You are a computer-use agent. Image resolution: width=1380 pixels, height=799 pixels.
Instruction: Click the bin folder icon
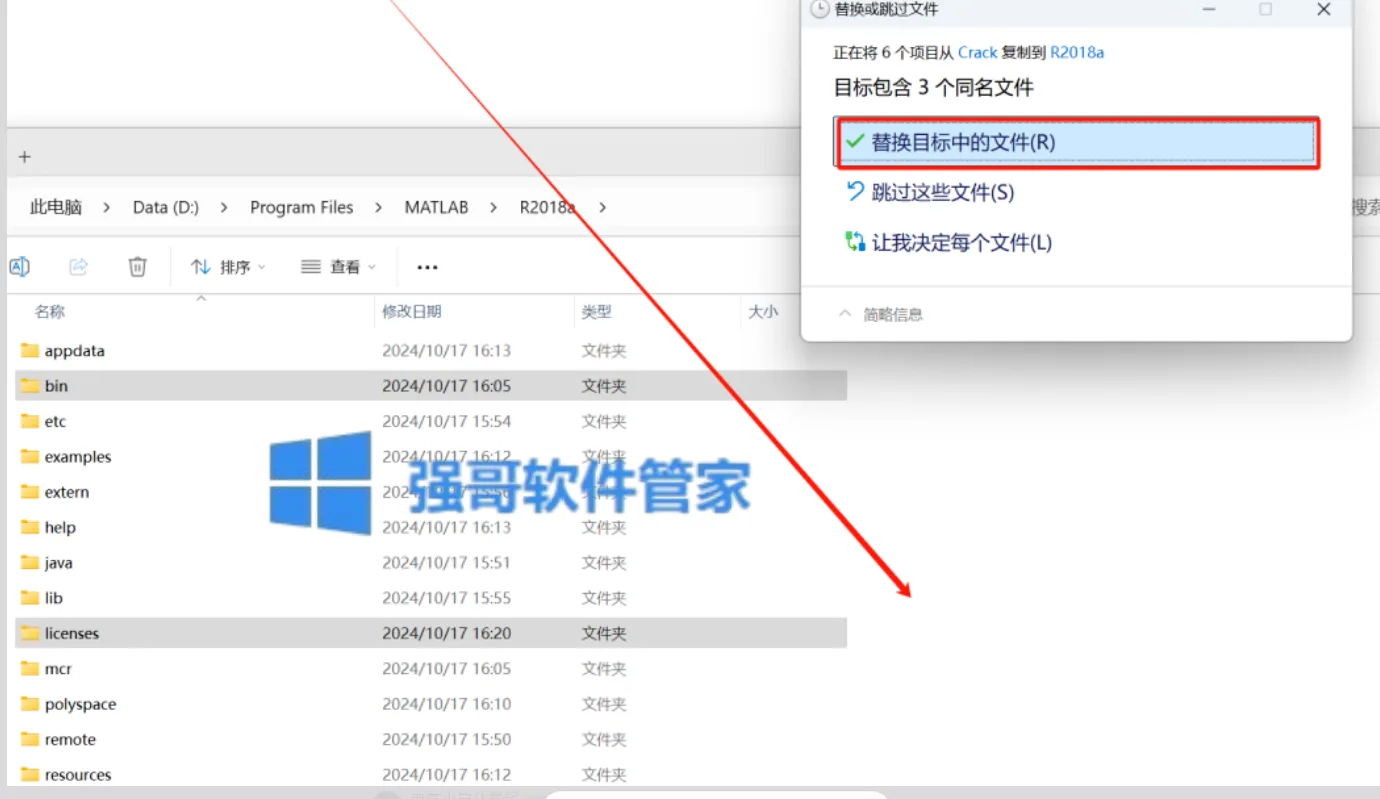click(30, 386)
